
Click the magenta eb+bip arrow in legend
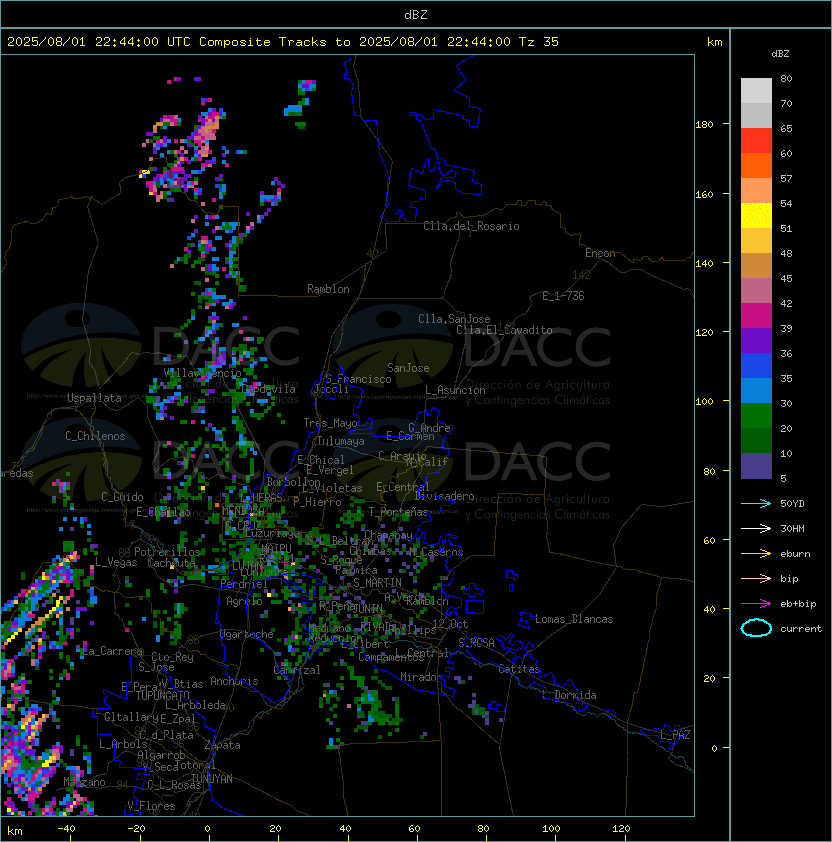click(x=756, y=604)
